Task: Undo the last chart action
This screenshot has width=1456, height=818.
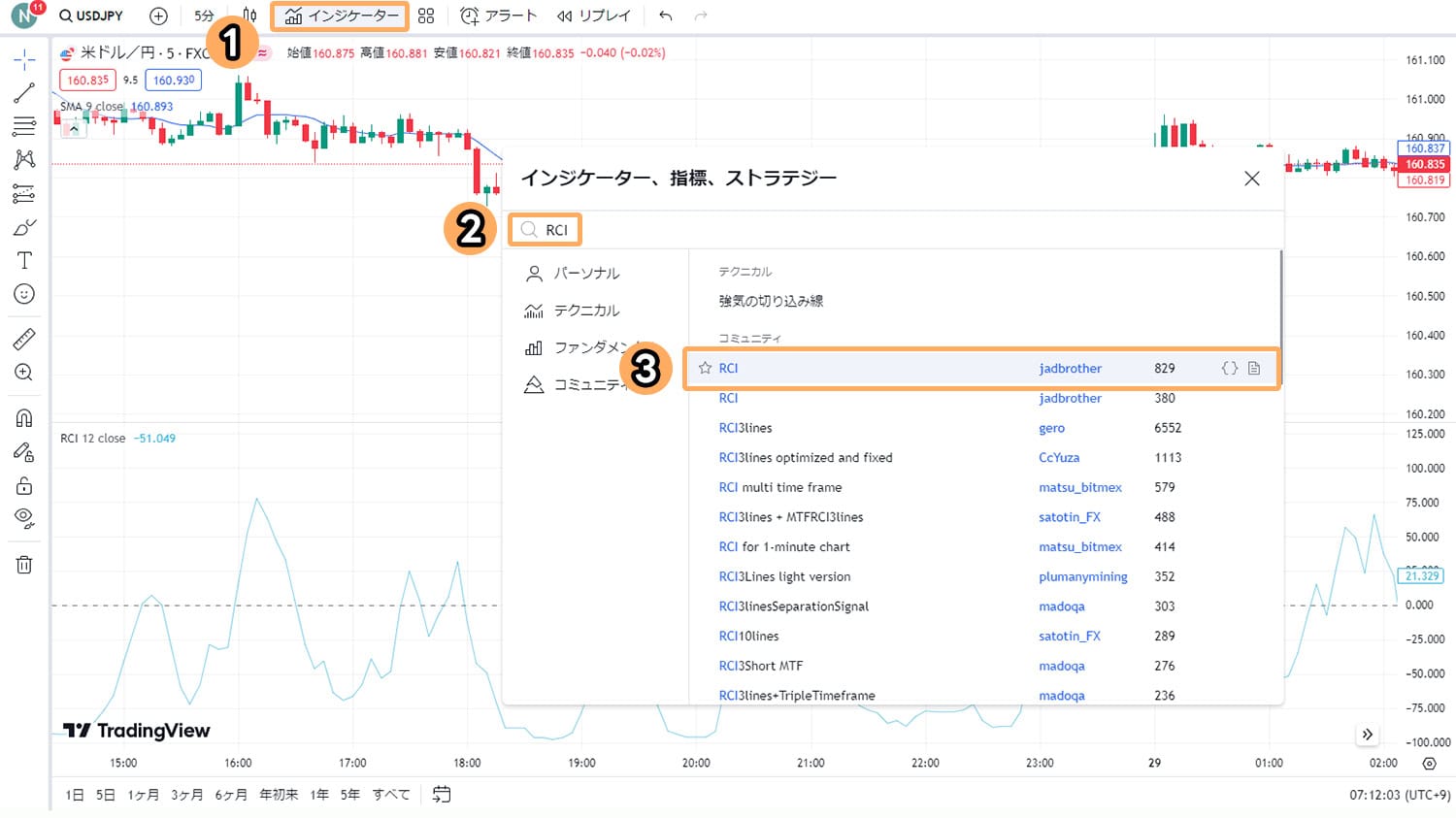Action: point(665,16)
